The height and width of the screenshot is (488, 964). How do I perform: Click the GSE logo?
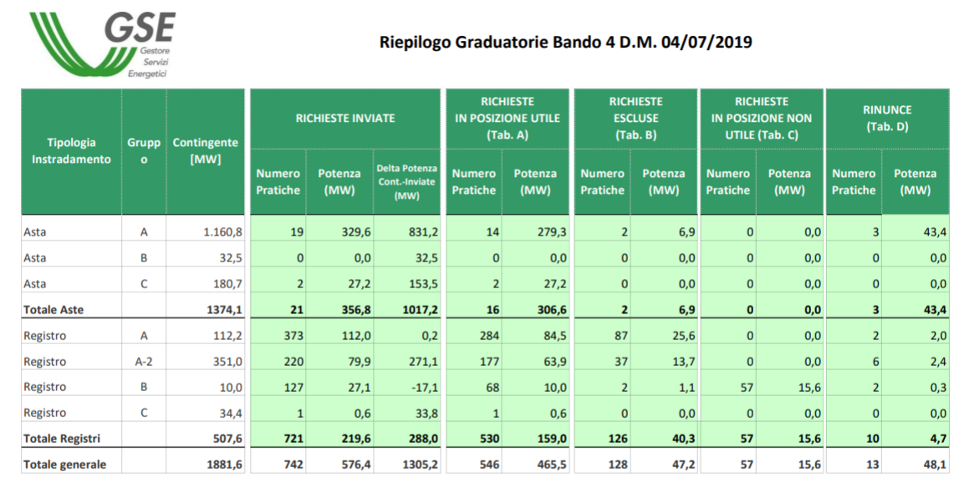(x=103, y=45)
